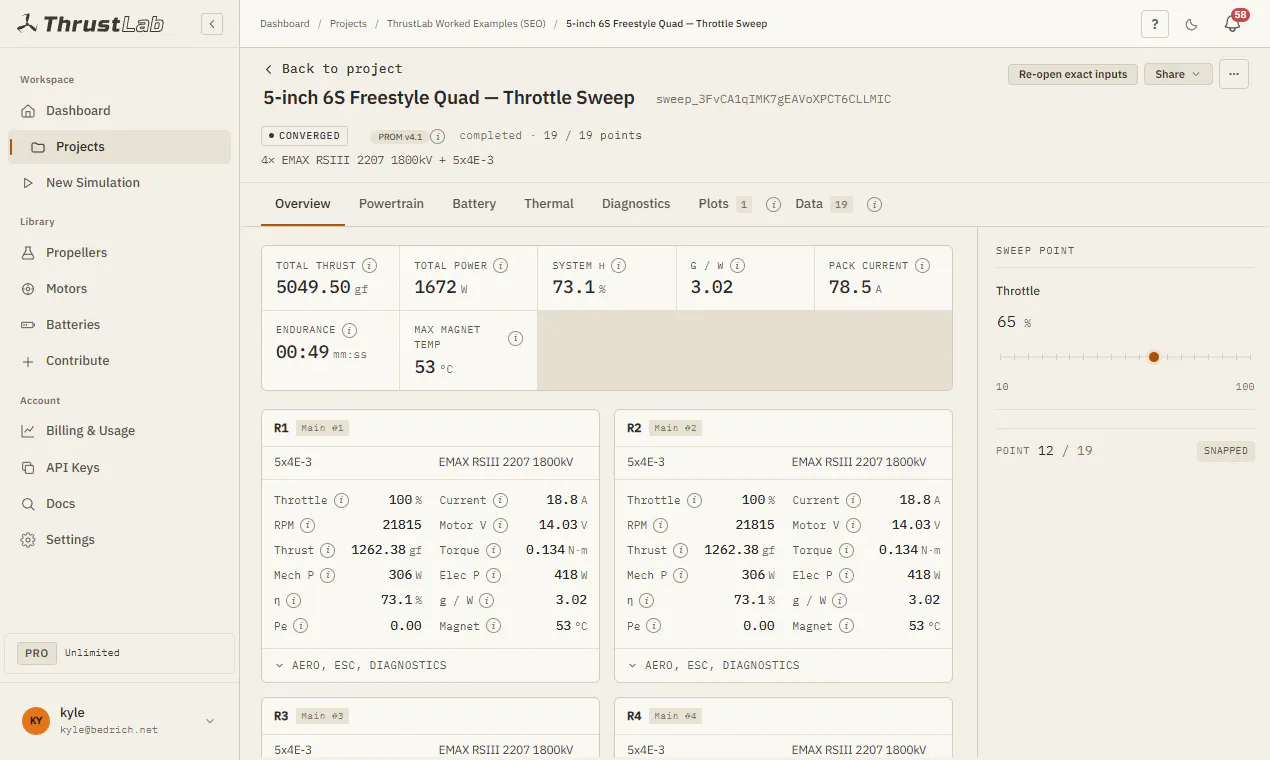Toggle dark mode moon icon

[1192, 25]
